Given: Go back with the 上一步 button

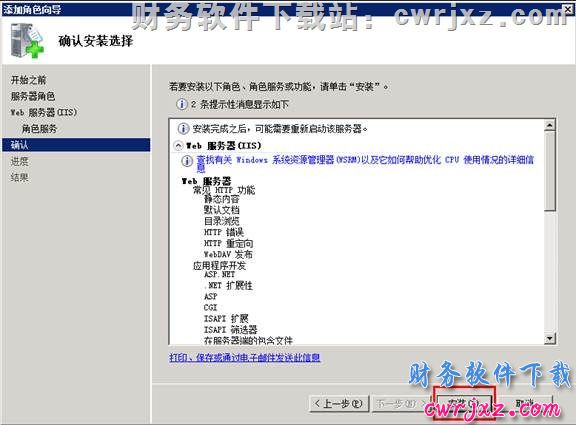Looking at the screenshot, I should pyautogui.click(x=340, y=404).
